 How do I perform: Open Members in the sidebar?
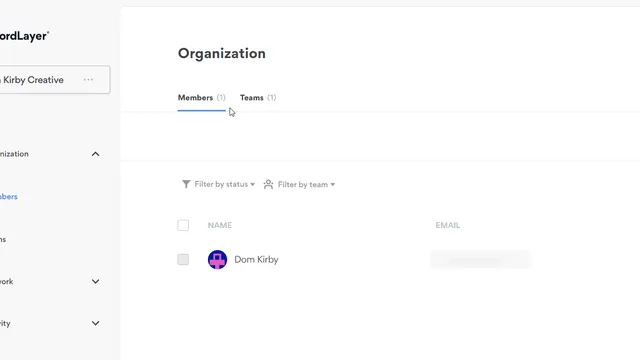(x=9, y=197)
